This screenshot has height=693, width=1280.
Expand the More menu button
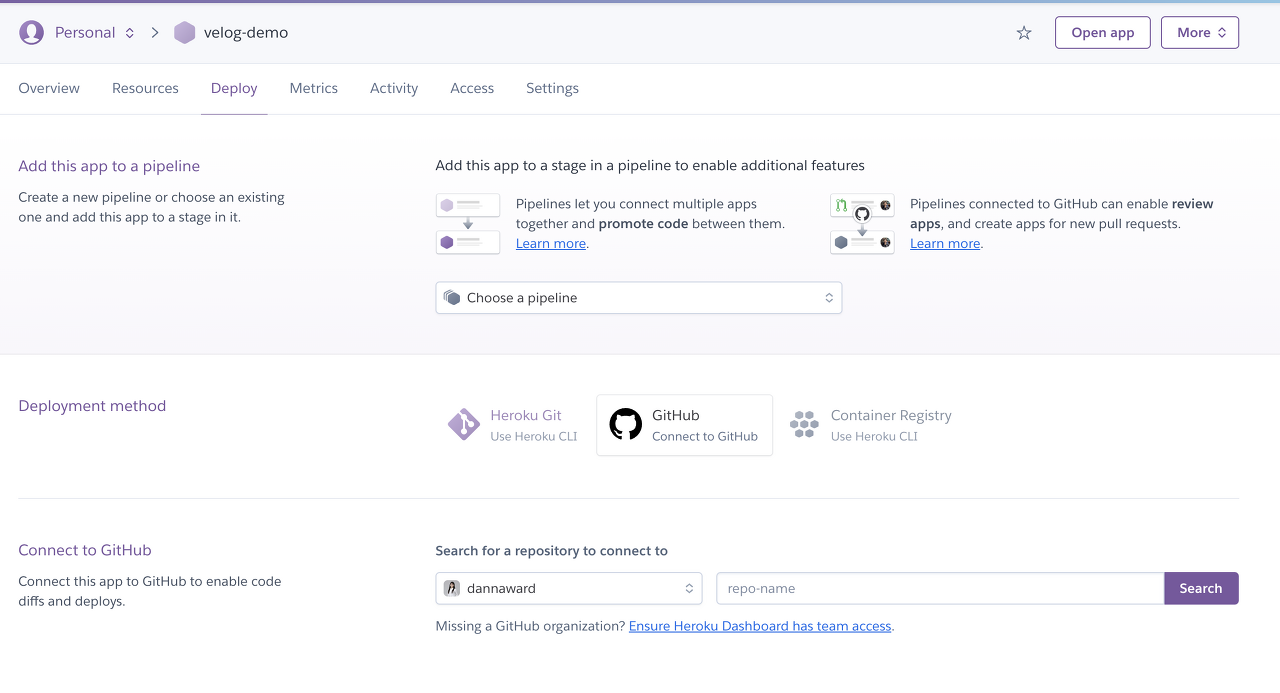point(1200,33)
